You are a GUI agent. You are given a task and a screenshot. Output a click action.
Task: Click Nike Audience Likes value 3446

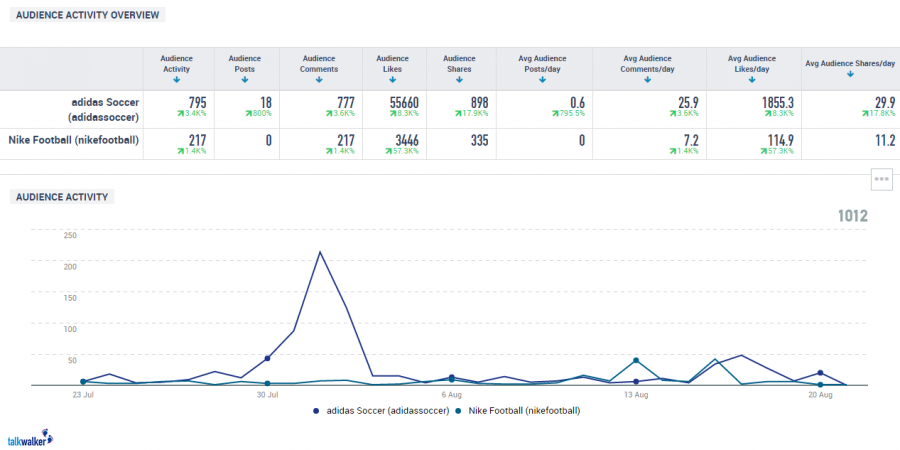point(406,140)
